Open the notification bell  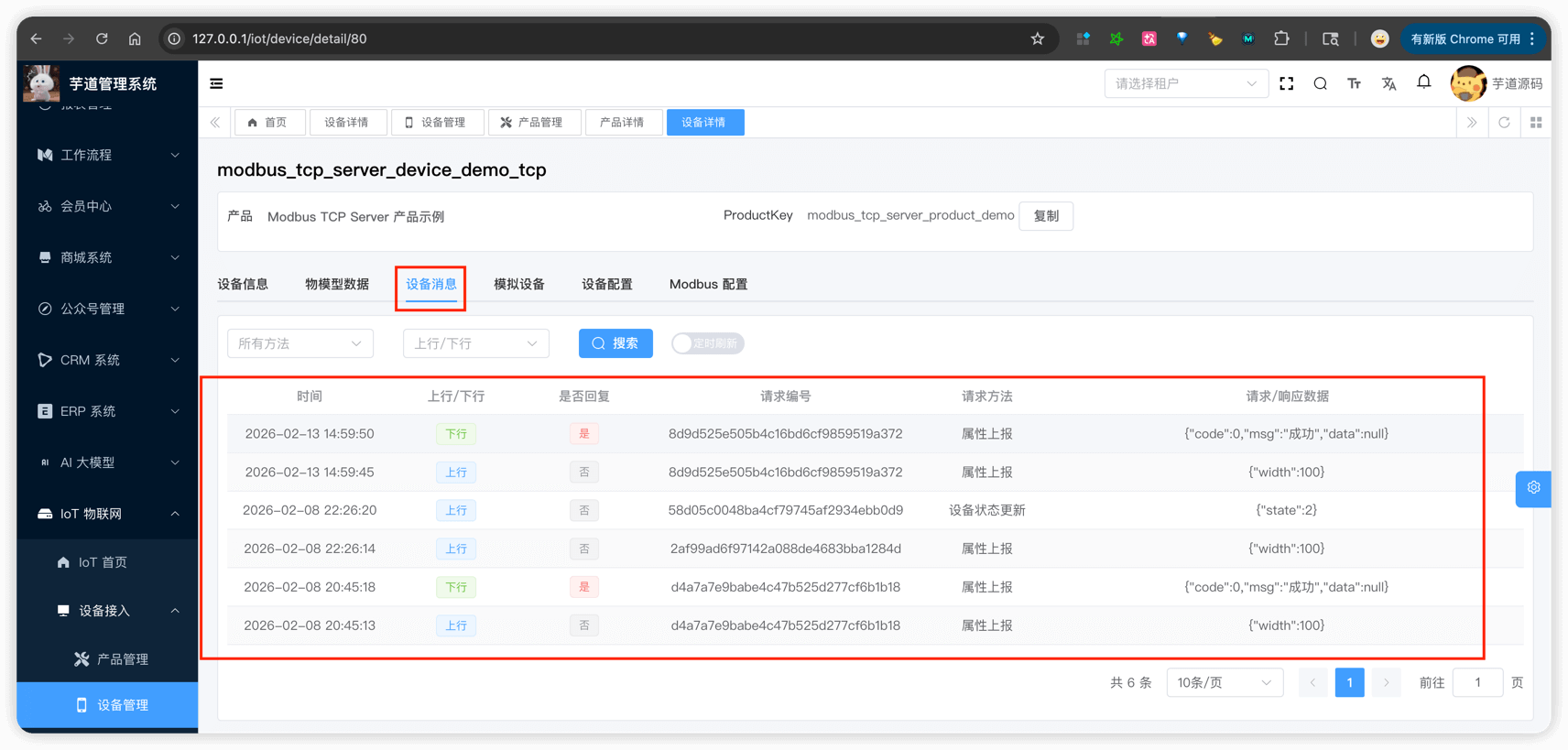(1423, 82)
